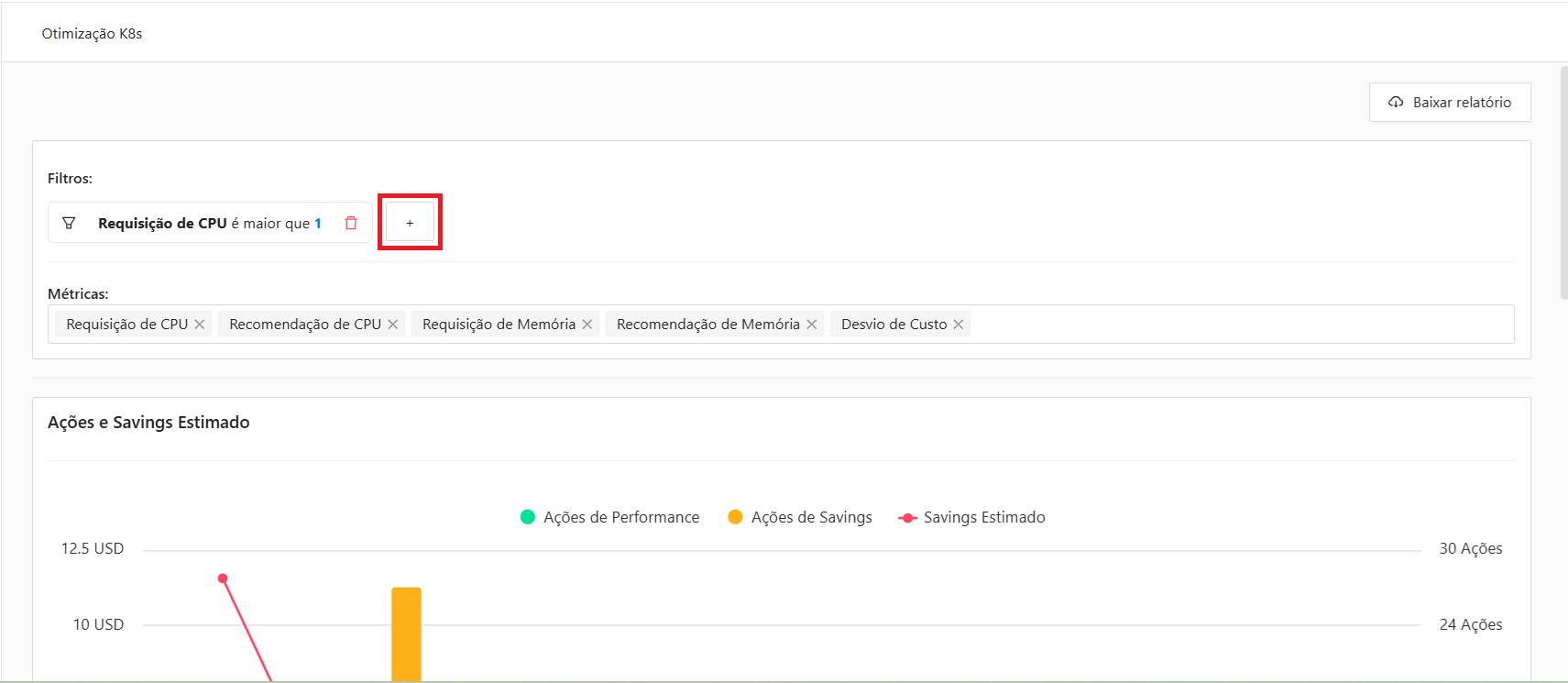The width and height of the screenshot is (1568, 683).
Task: Remove Recomendação de Memória metric tag
Action: click(812, 325)
